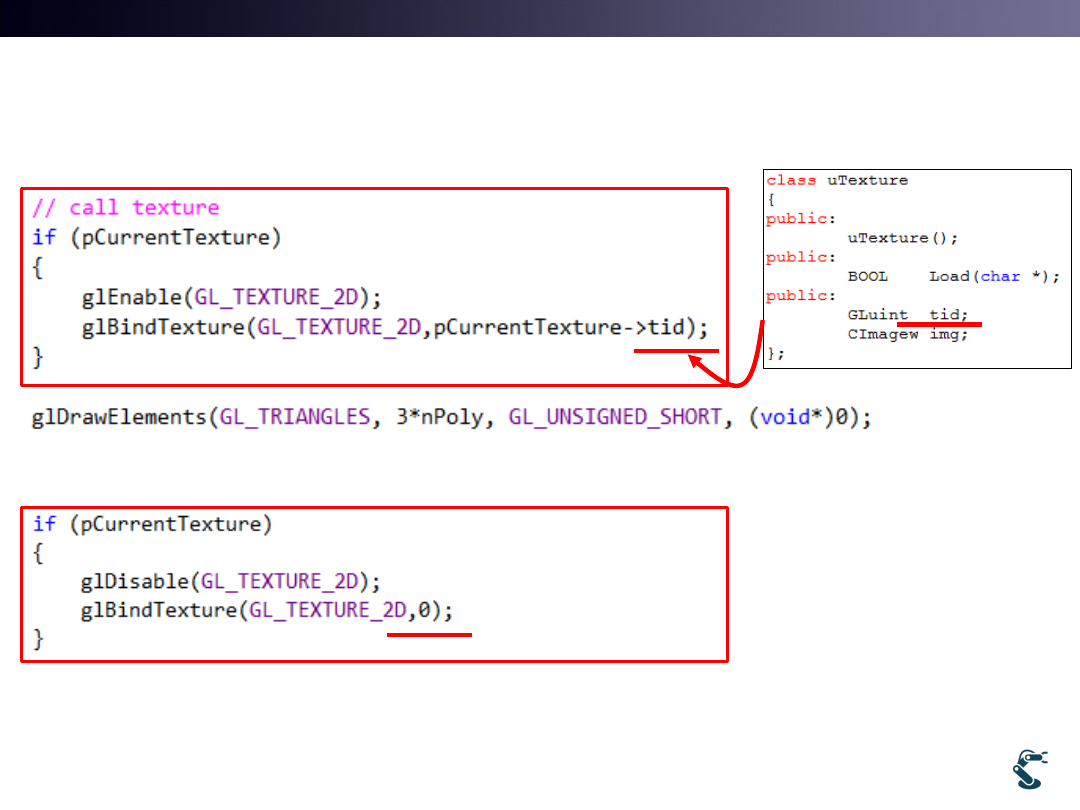The height and width of the screenshot is (810, 1080).
Task: Click the '// call texture' comment
Action: [x=125, y=208]
